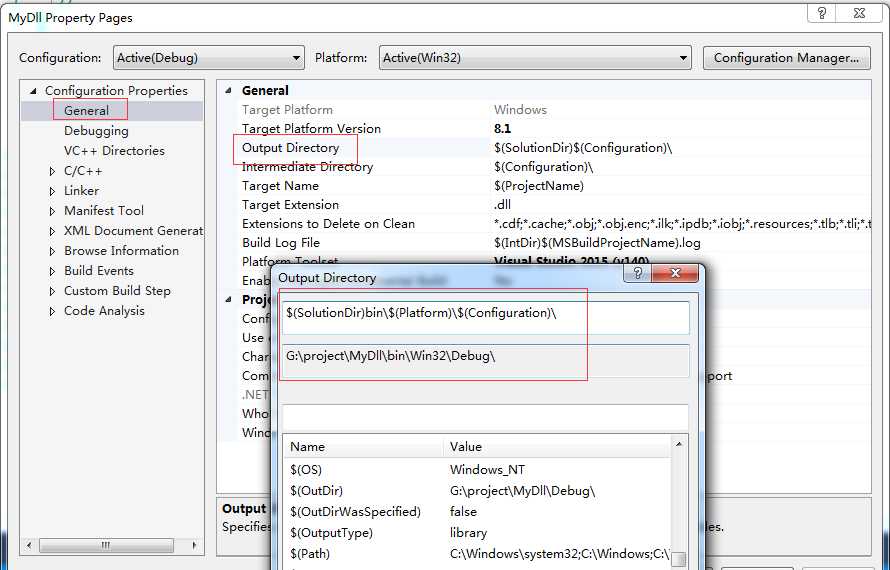Click the tree horizontal scrollbar right arrow
Screen dimensions: 890x570
coord(194,546)
